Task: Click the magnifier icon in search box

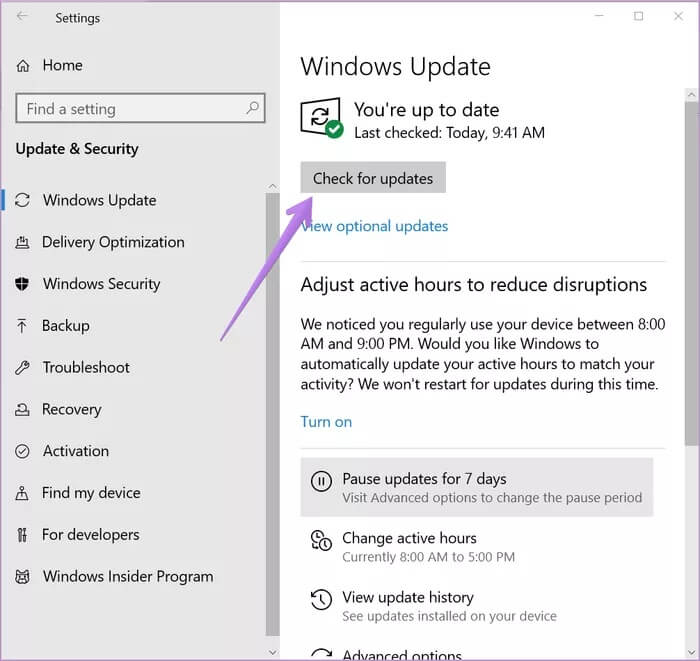Action: click(x=253, y=108)
